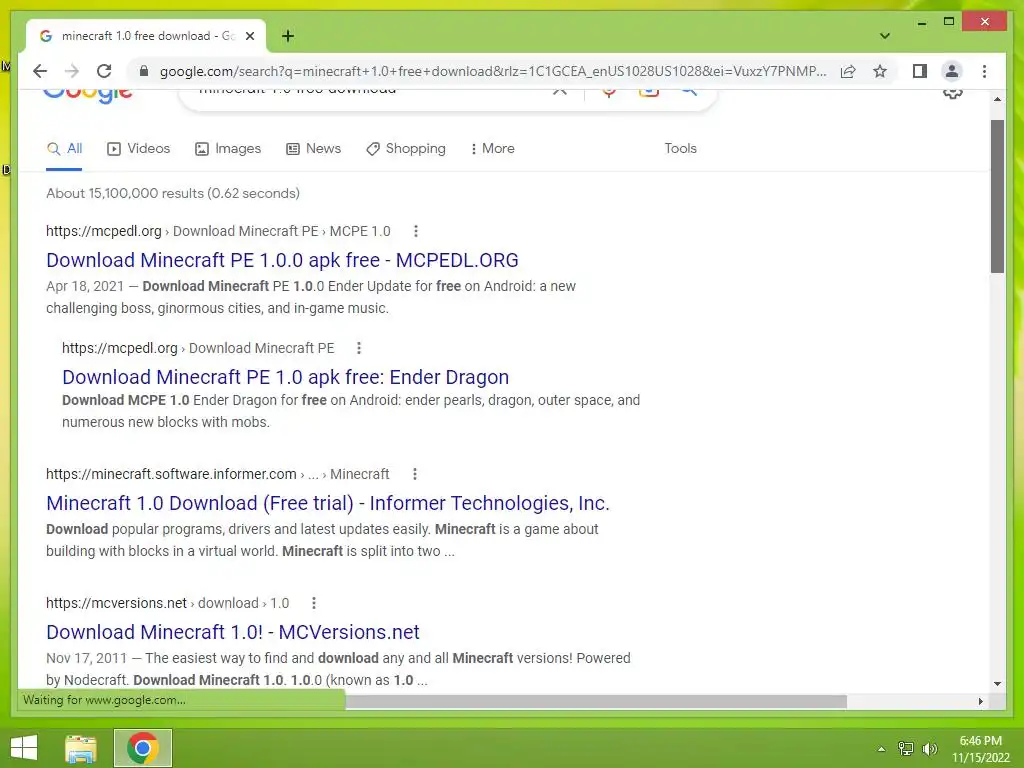
Task: Switch to Videos results tab
Action: [x=138, y=149]
